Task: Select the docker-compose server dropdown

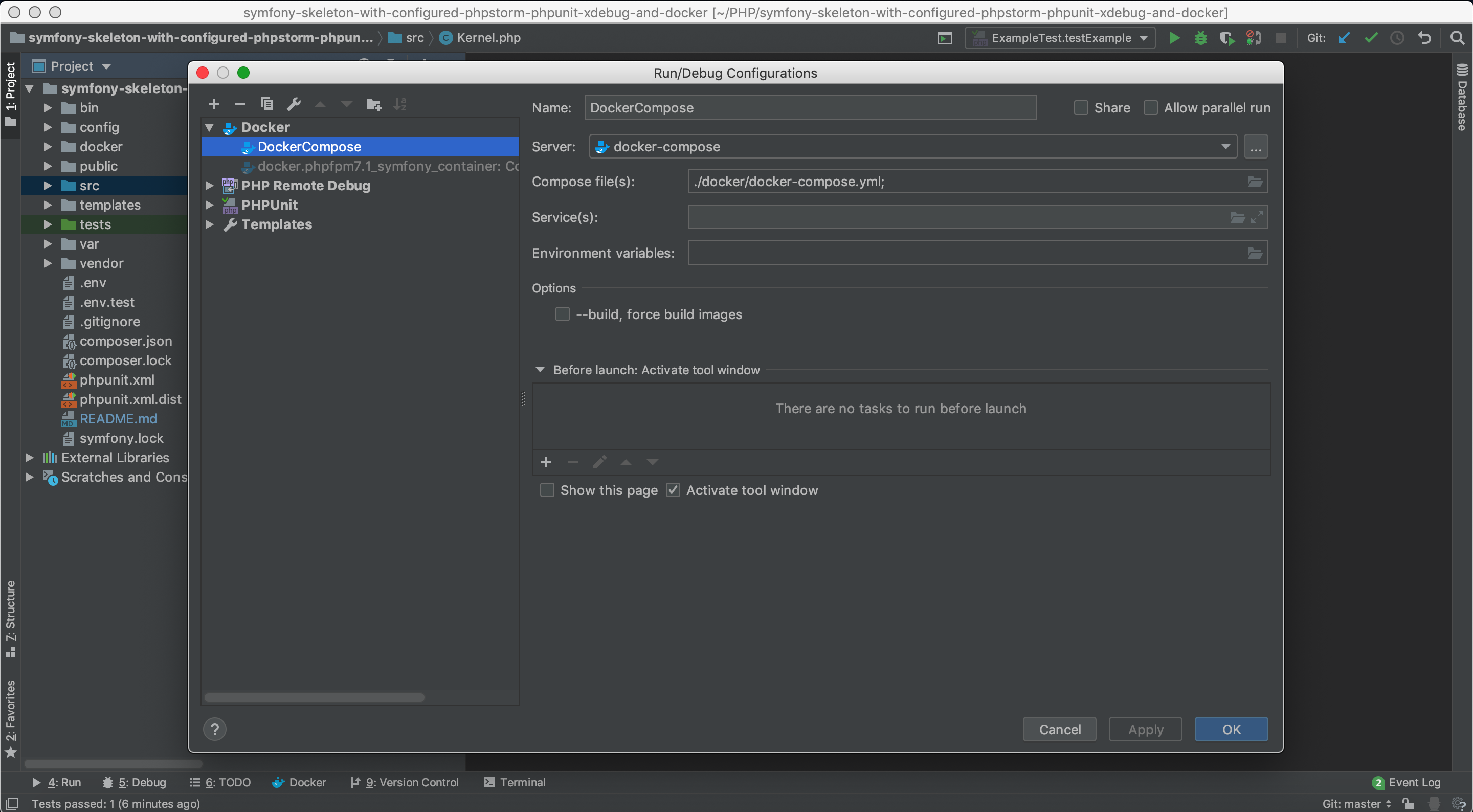Action: 911,147
